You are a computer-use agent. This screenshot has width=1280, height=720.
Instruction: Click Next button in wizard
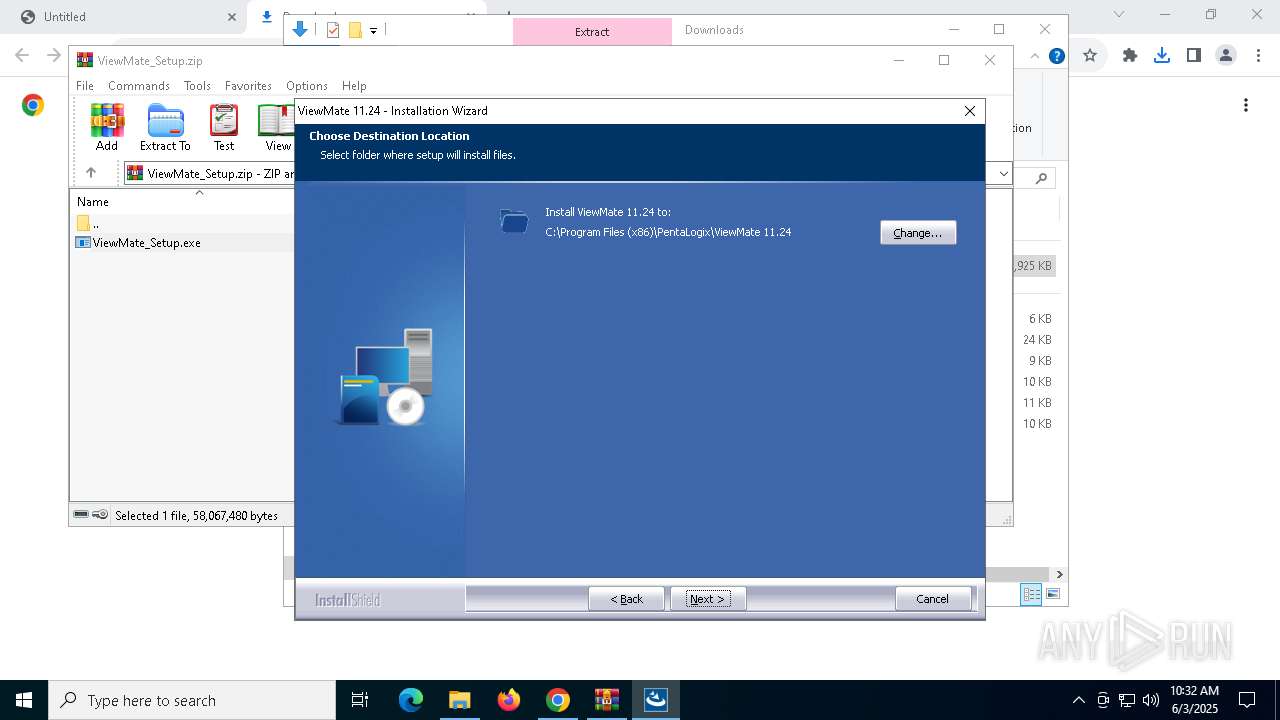(708, 599)
